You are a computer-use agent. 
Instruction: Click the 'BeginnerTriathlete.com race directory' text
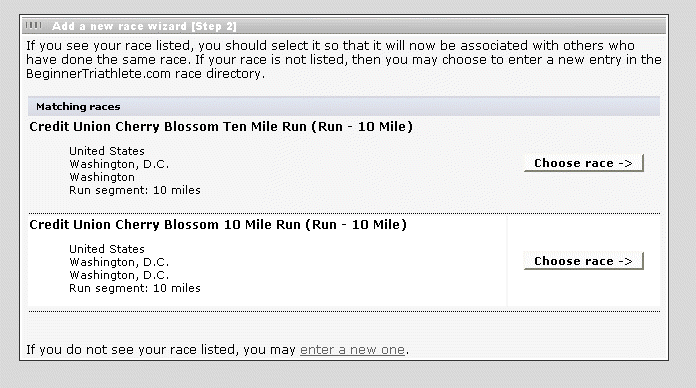pyautogui.click(x=143, y=74)
